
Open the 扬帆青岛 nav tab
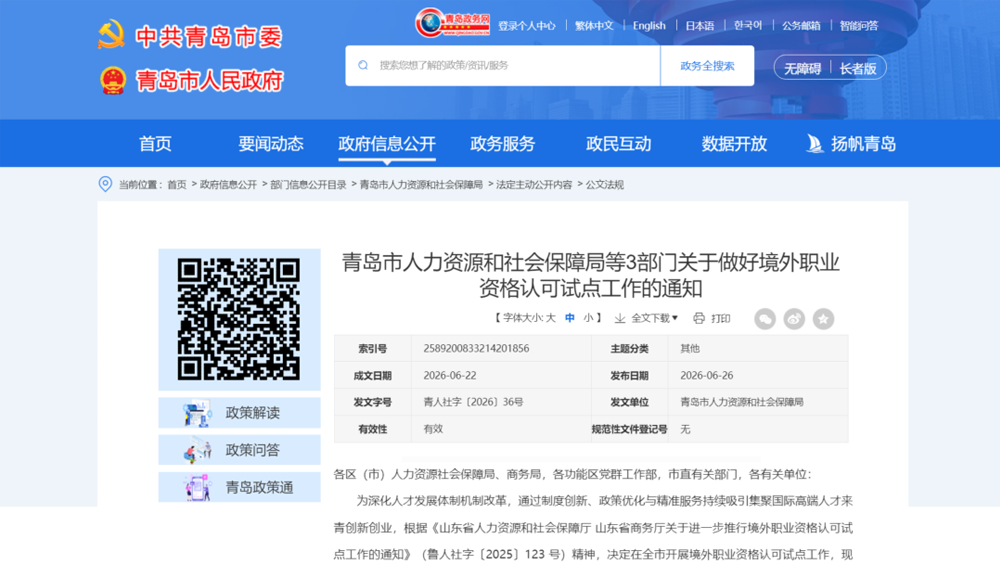[x=863, y=144]
